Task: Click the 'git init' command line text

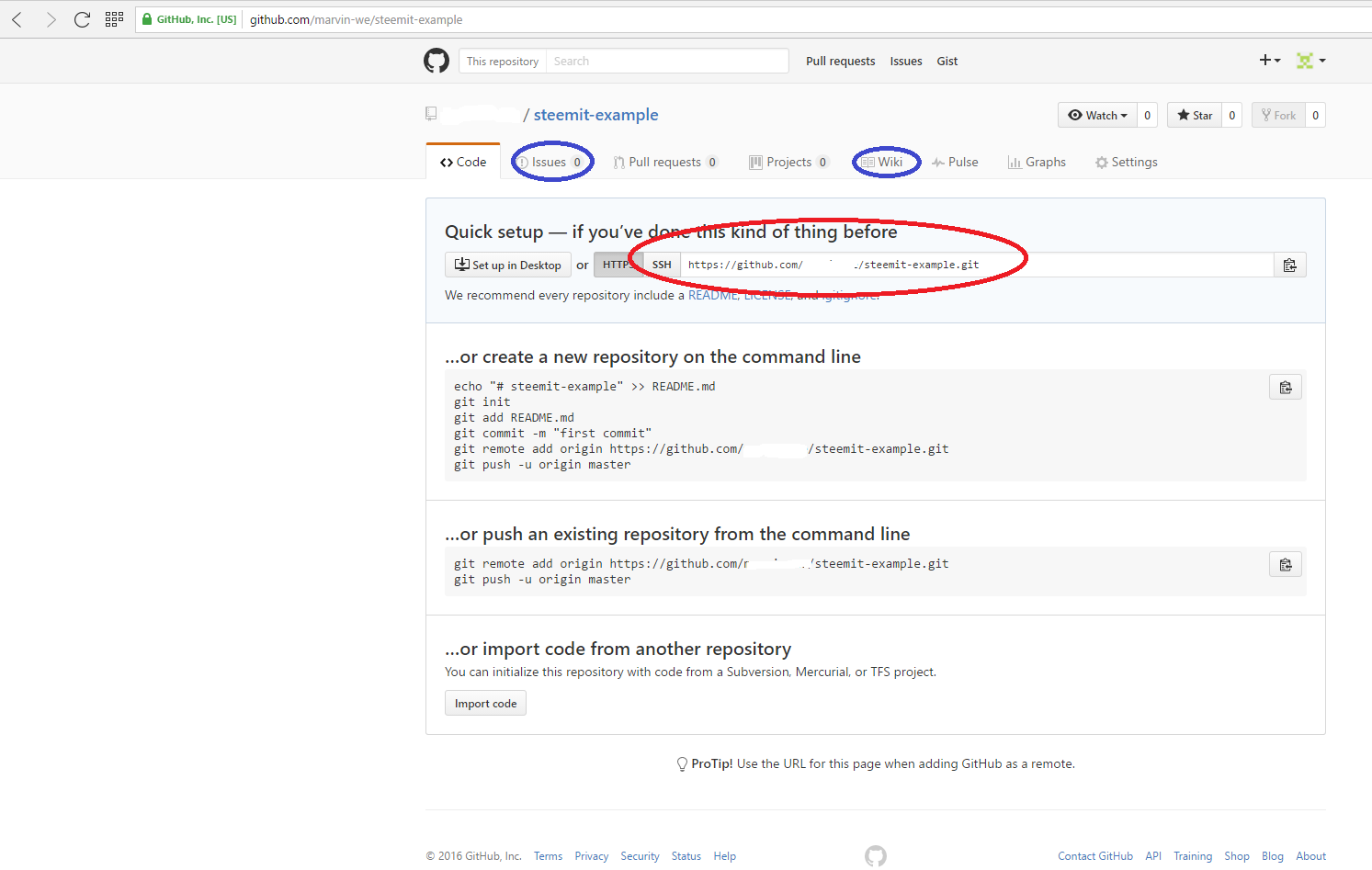Action: click(482, 401)
